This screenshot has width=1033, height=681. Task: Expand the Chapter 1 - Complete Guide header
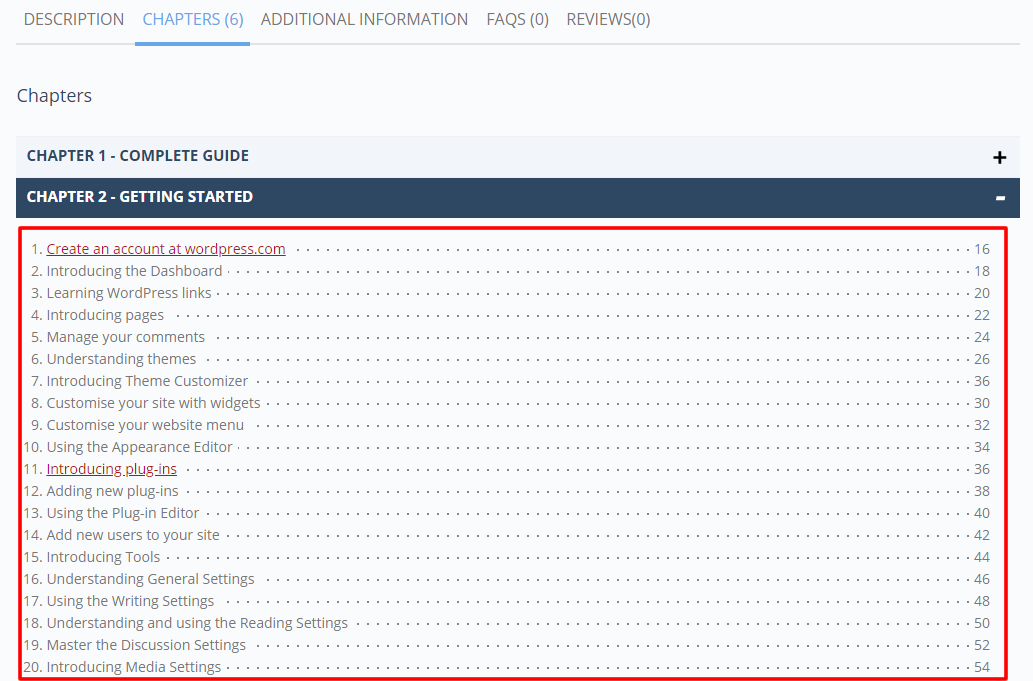tap(138, 156)
